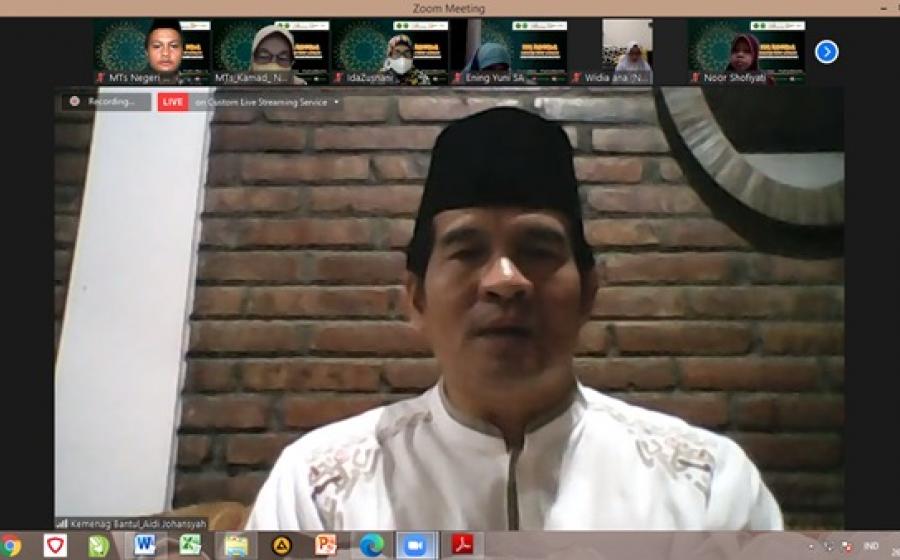Click the red LIVE streaming badge
The image size is (900, 560).
tap(173, 102)
